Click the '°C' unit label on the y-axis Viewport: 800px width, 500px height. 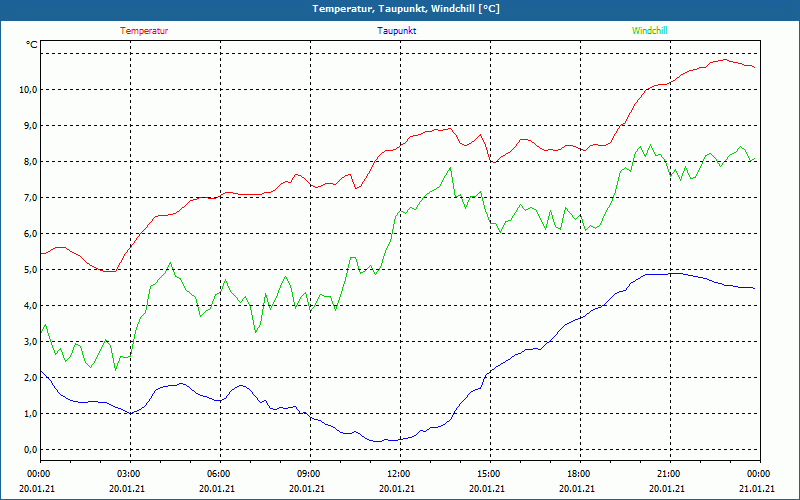(x=32, y=45)
